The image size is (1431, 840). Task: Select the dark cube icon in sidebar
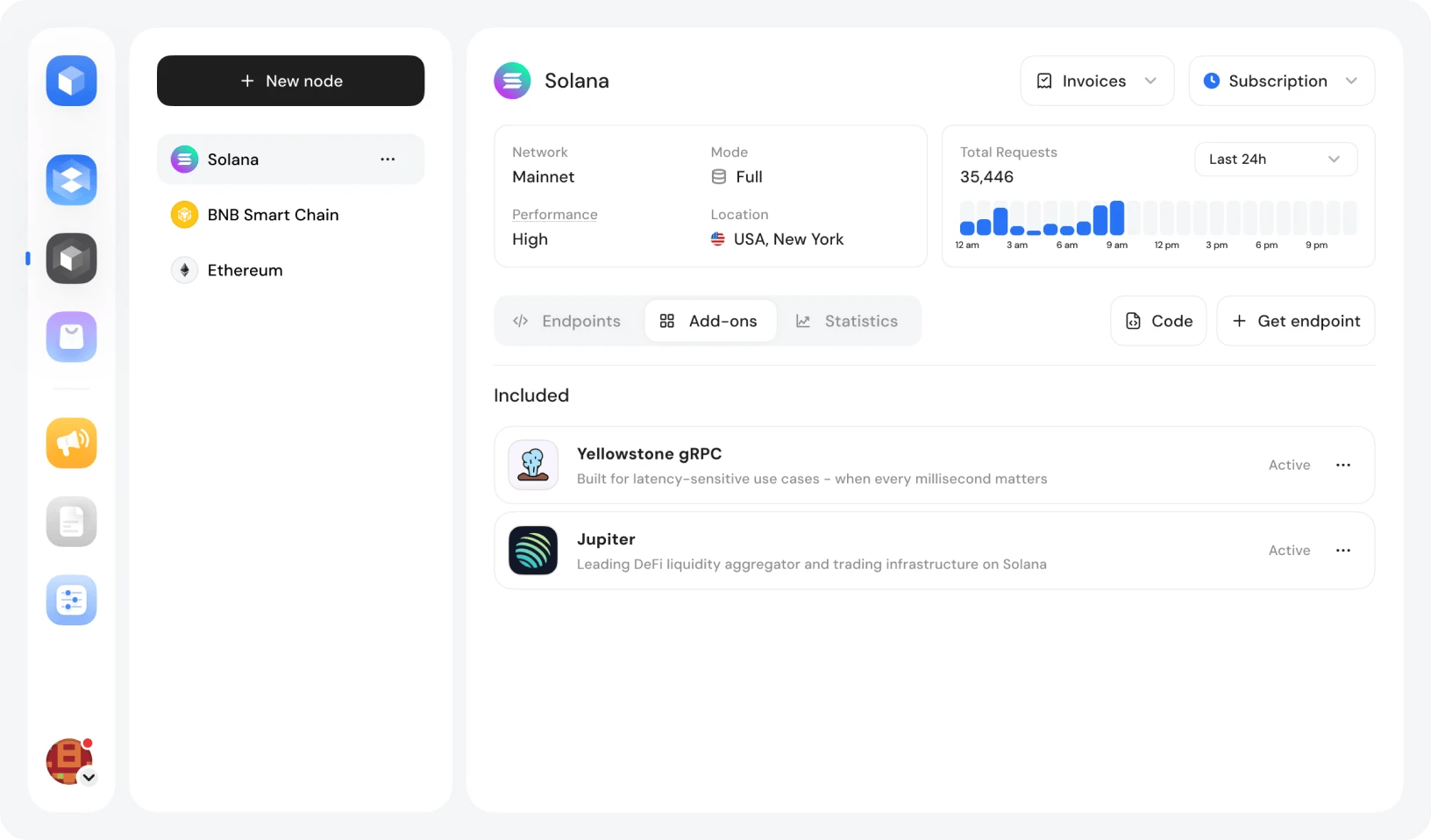(71, 258)
